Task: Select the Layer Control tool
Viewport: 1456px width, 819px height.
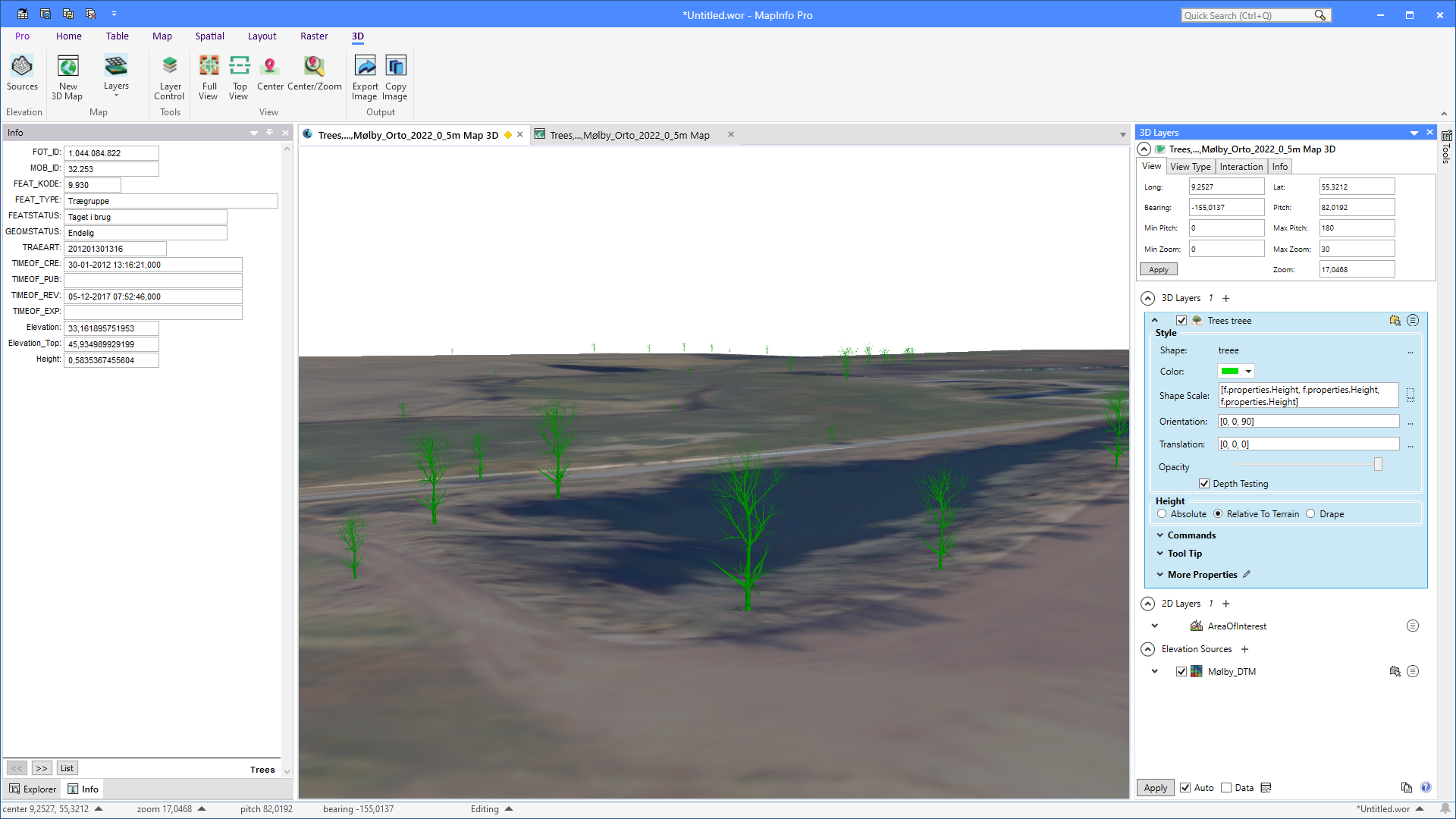Action: (x=169, y=76)
